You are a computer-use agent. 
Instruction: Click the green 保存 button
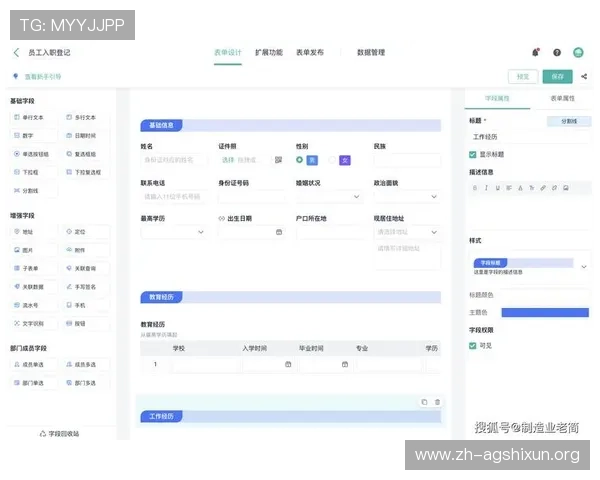[x=558, y=77]
